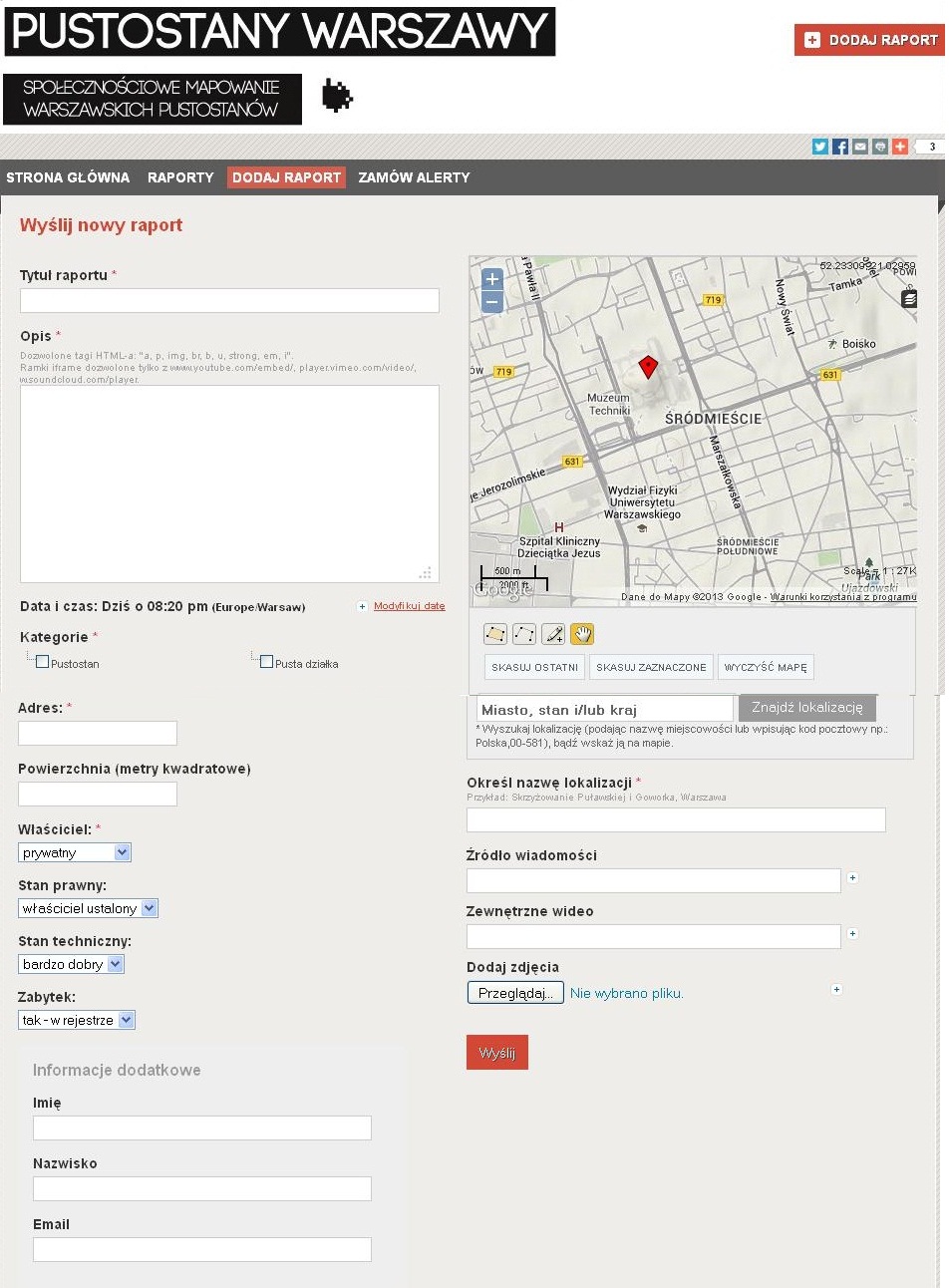This screenshot has width=949, height=1288.
Task: Go to the Raporty menu item
Action: point(180,177)
